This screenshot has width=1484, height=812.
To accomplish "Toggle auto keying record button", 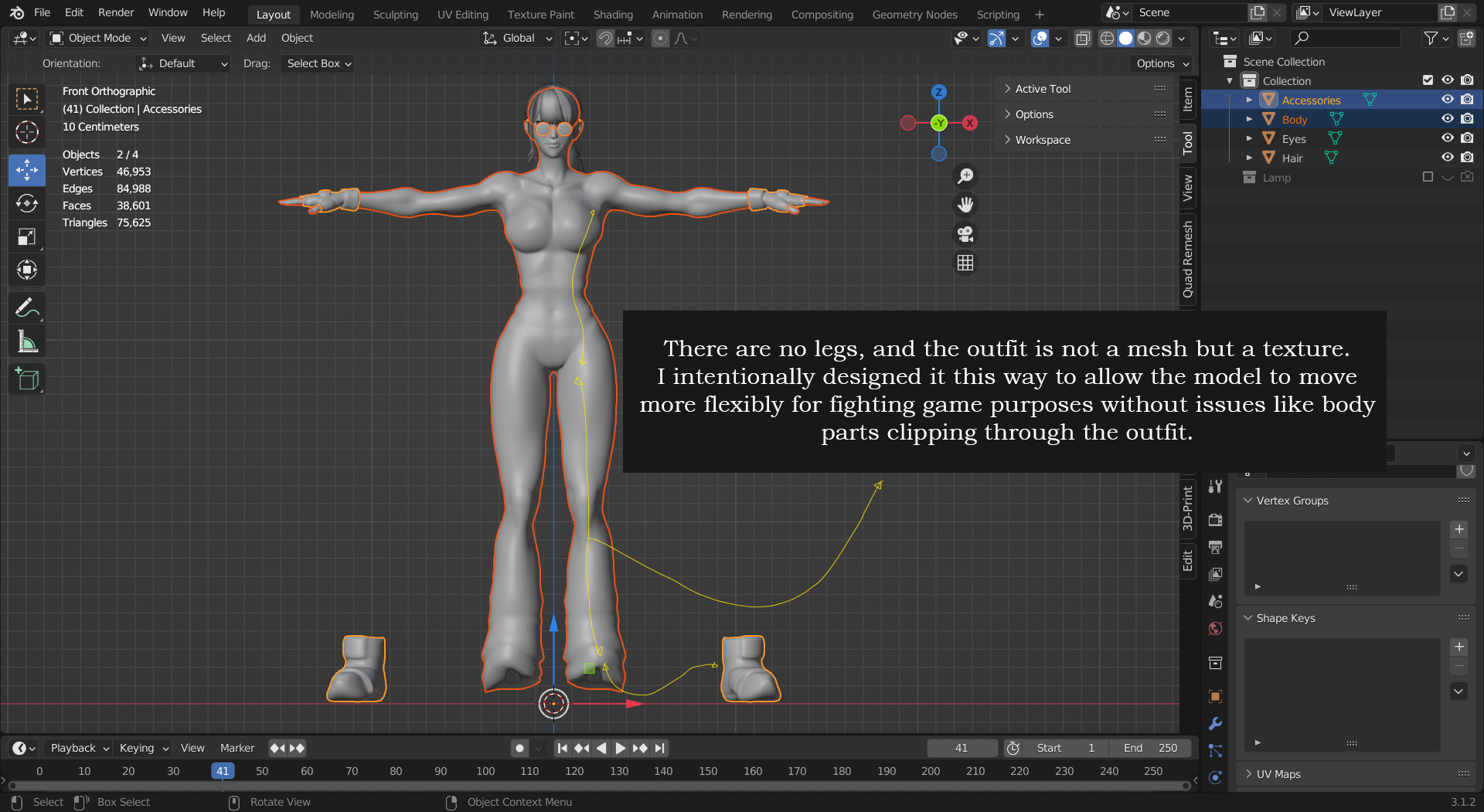I will tap(519, 748).
